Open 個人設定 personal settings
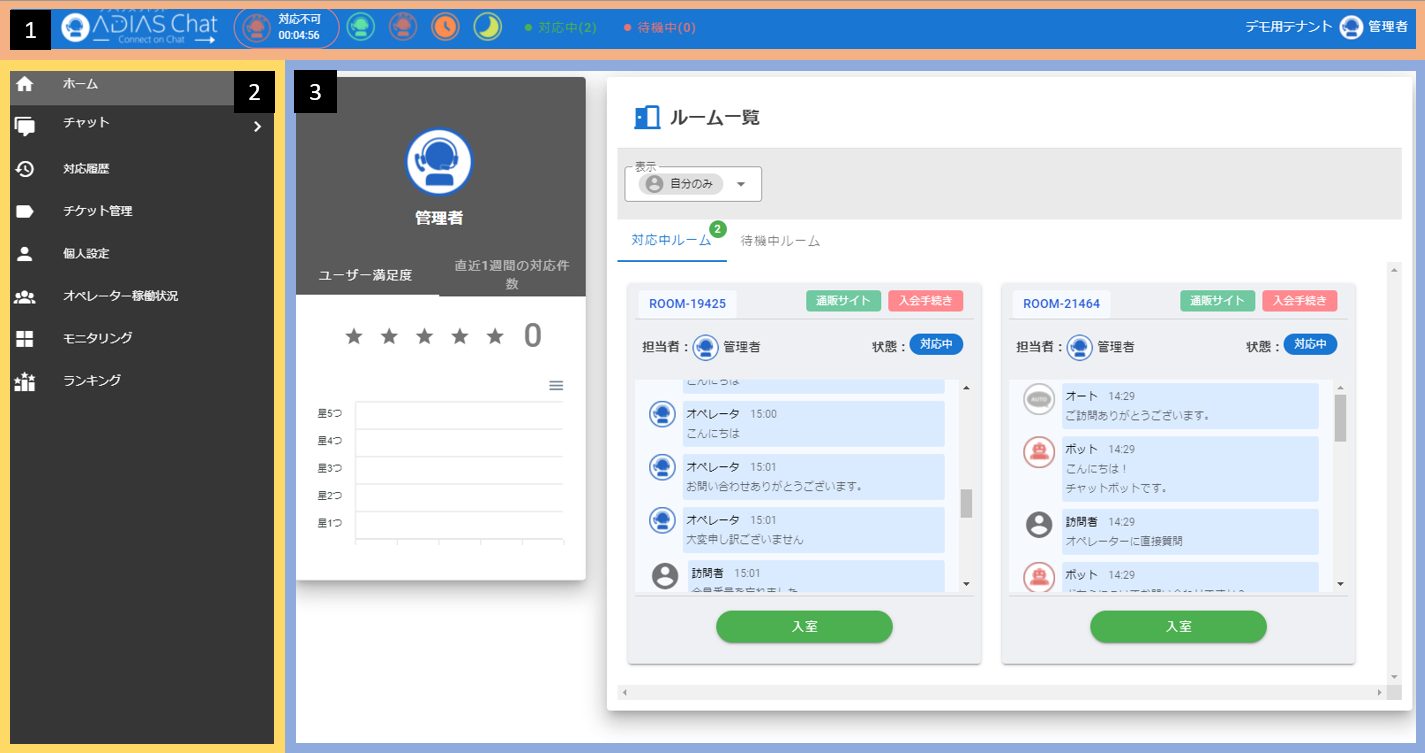Image resolution: width=1425 pixels, height=753 pixels. point(85,253)
